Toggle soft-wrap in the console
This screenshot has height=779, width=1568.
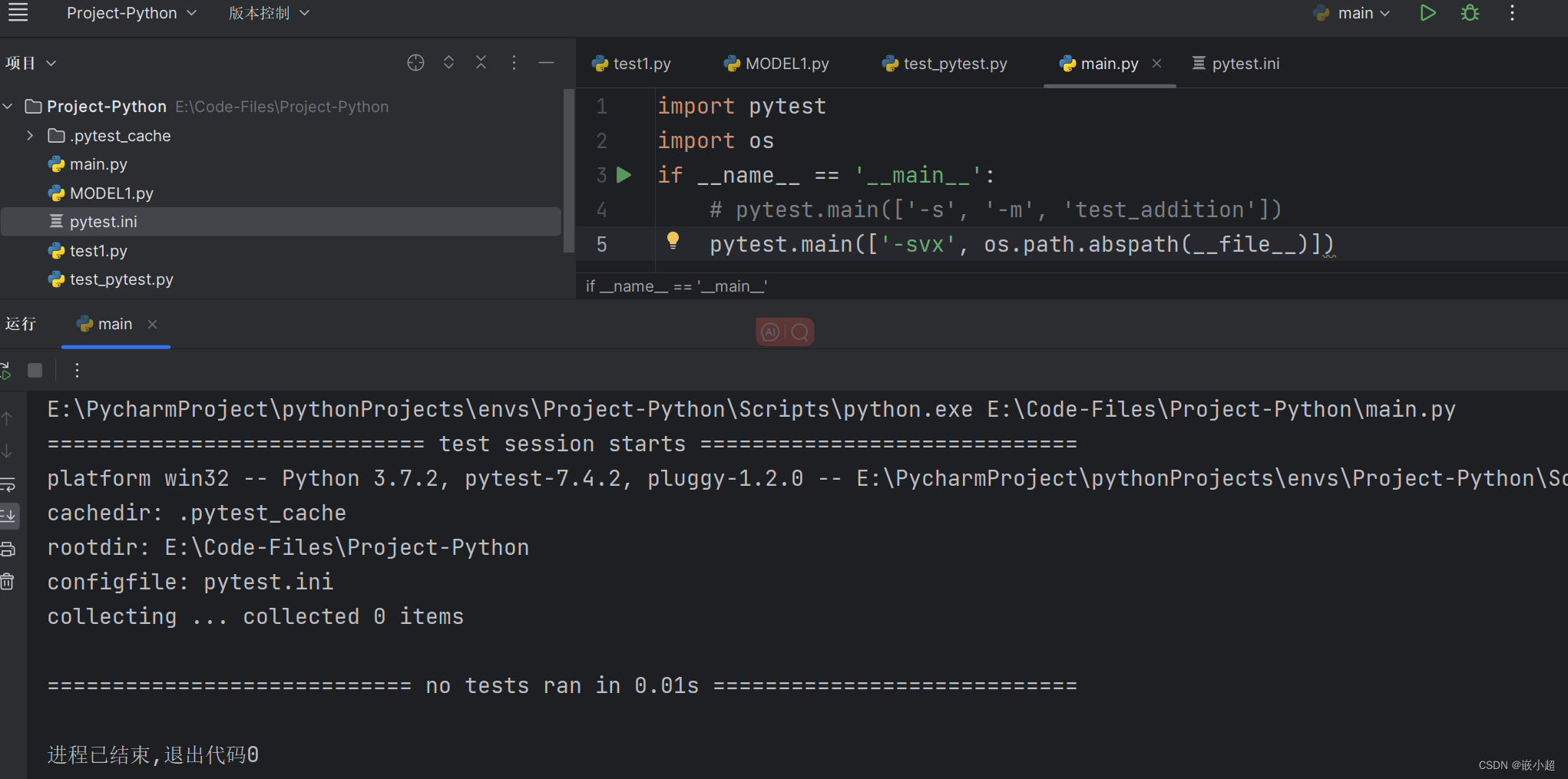click(x=8, y=484)
